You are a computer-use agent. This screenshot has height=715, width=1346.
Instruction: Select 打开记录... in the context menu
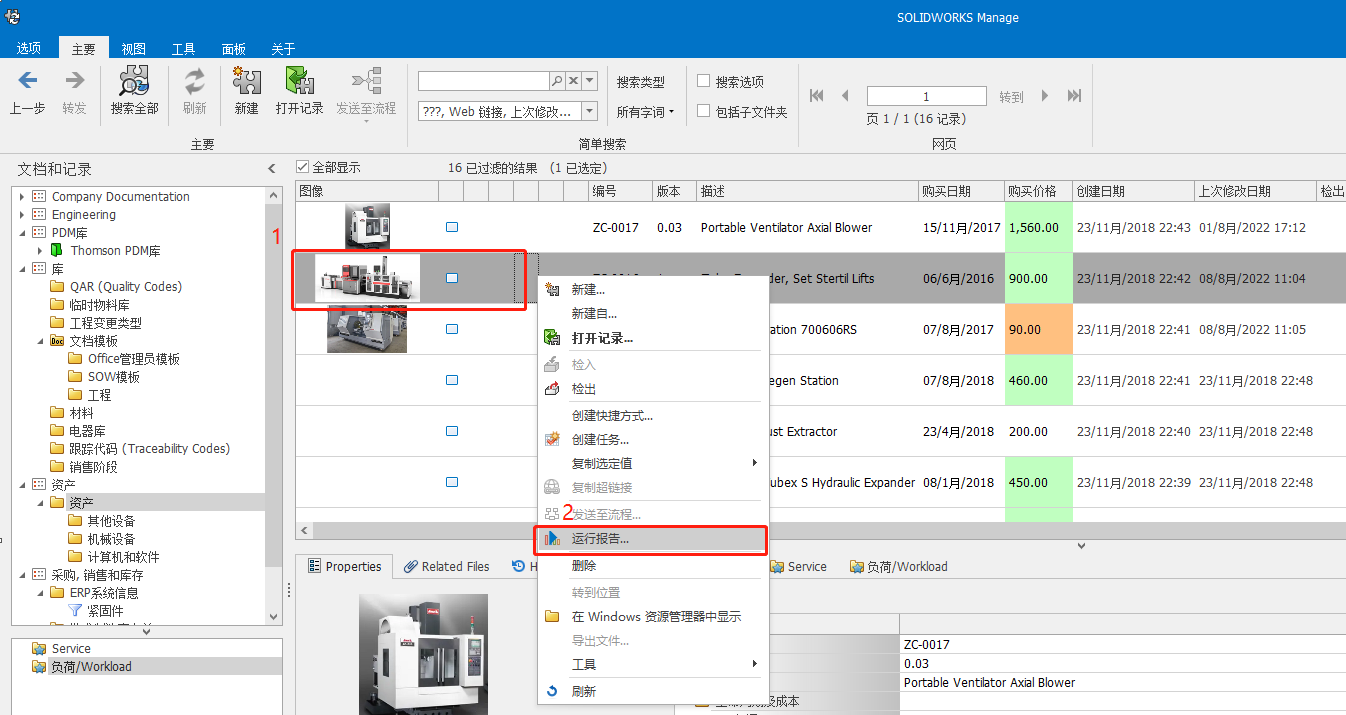point(601,338)
